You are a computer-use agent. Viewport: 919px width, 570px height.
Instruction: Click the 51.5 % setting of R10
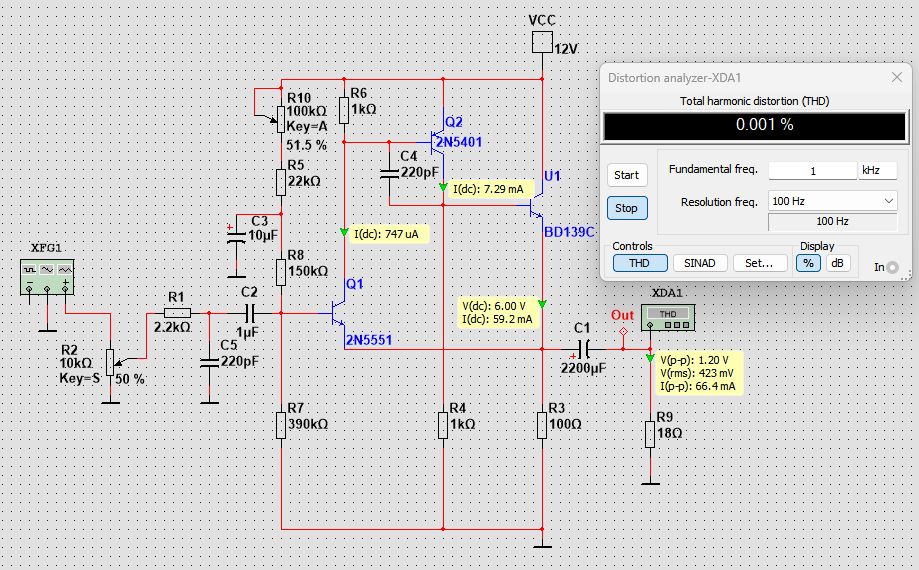pyautogui.click(x=307, y=145)
